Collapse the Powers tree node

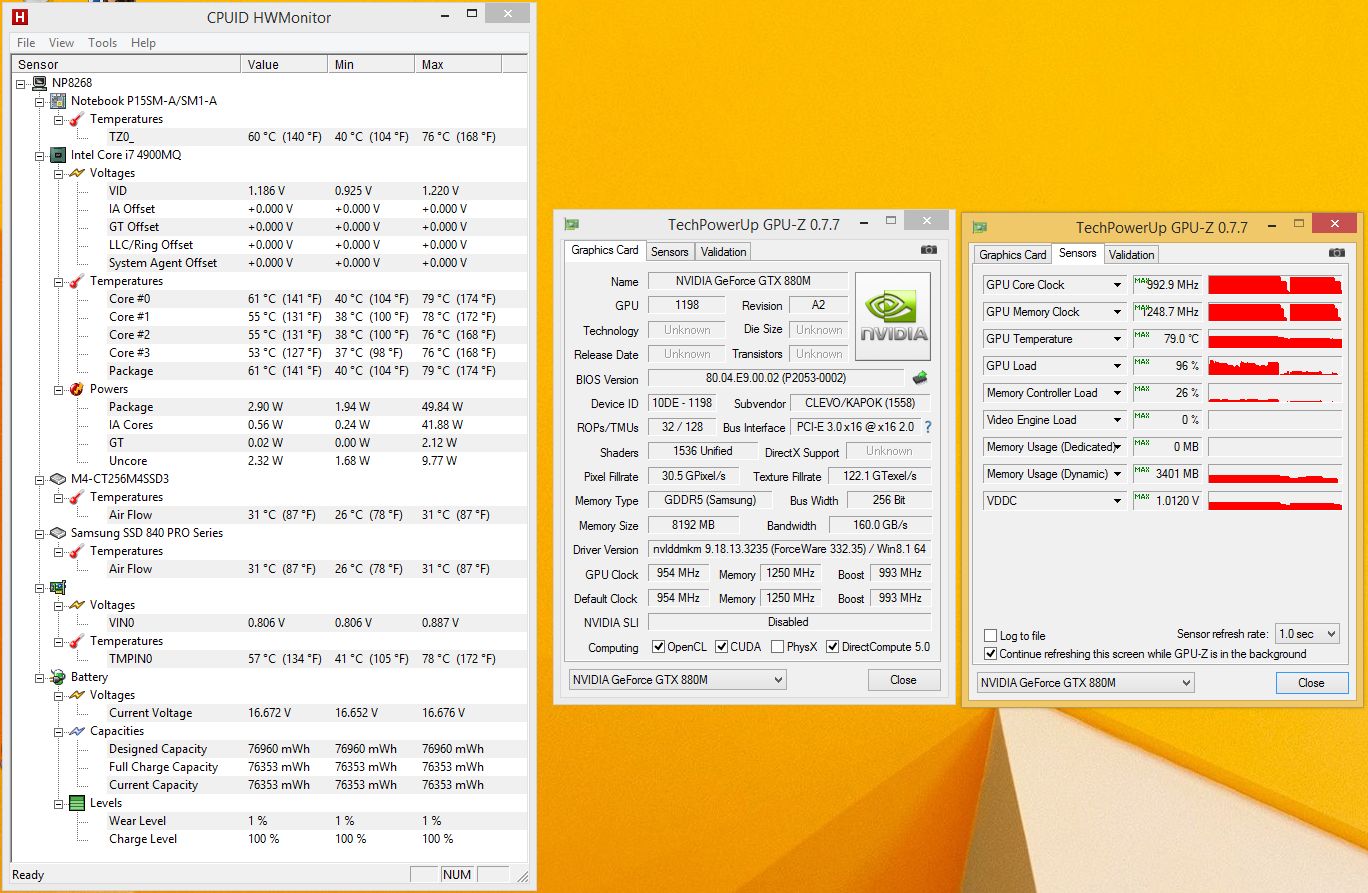tap(58, 389)
